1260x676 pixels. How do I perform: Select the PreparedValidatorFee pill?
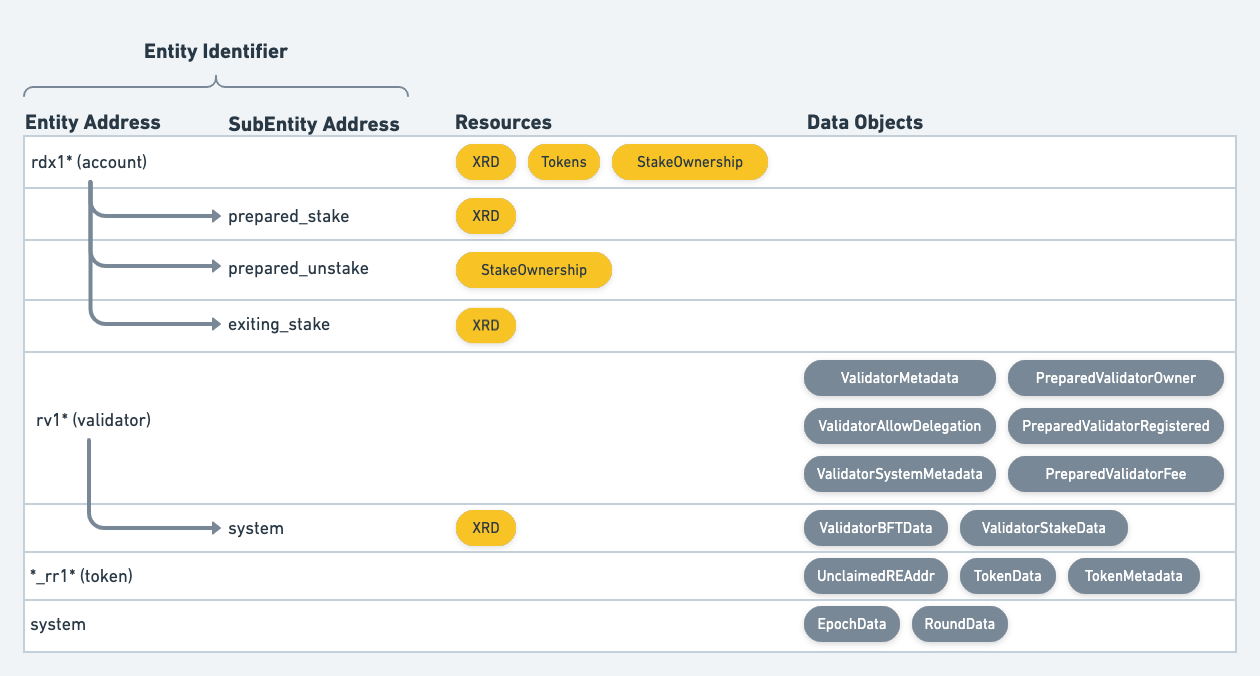click(x=1115, y=474)
